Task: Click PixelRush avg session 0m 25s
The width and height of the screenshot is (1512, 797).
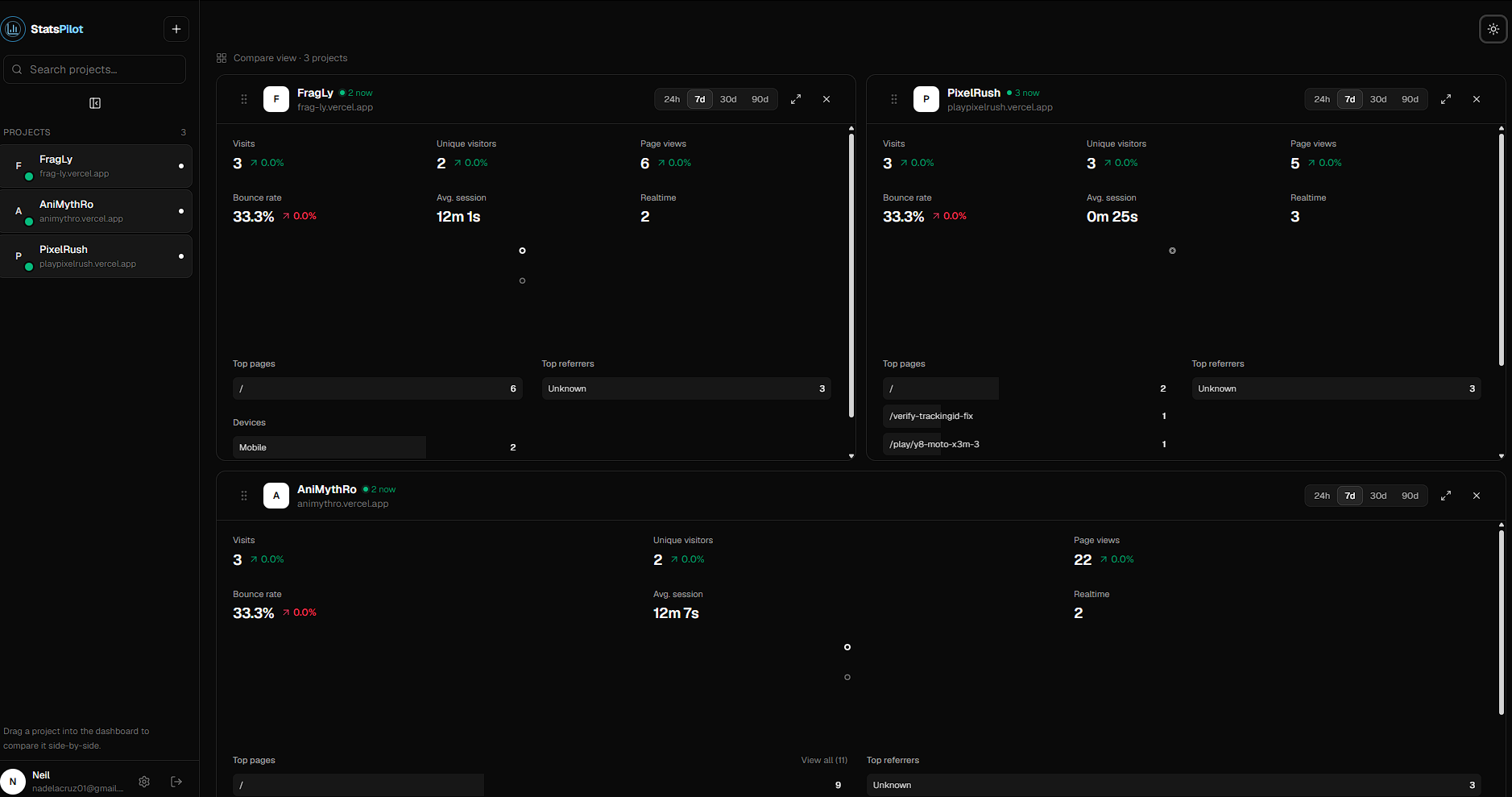Action: point(1112,217)
